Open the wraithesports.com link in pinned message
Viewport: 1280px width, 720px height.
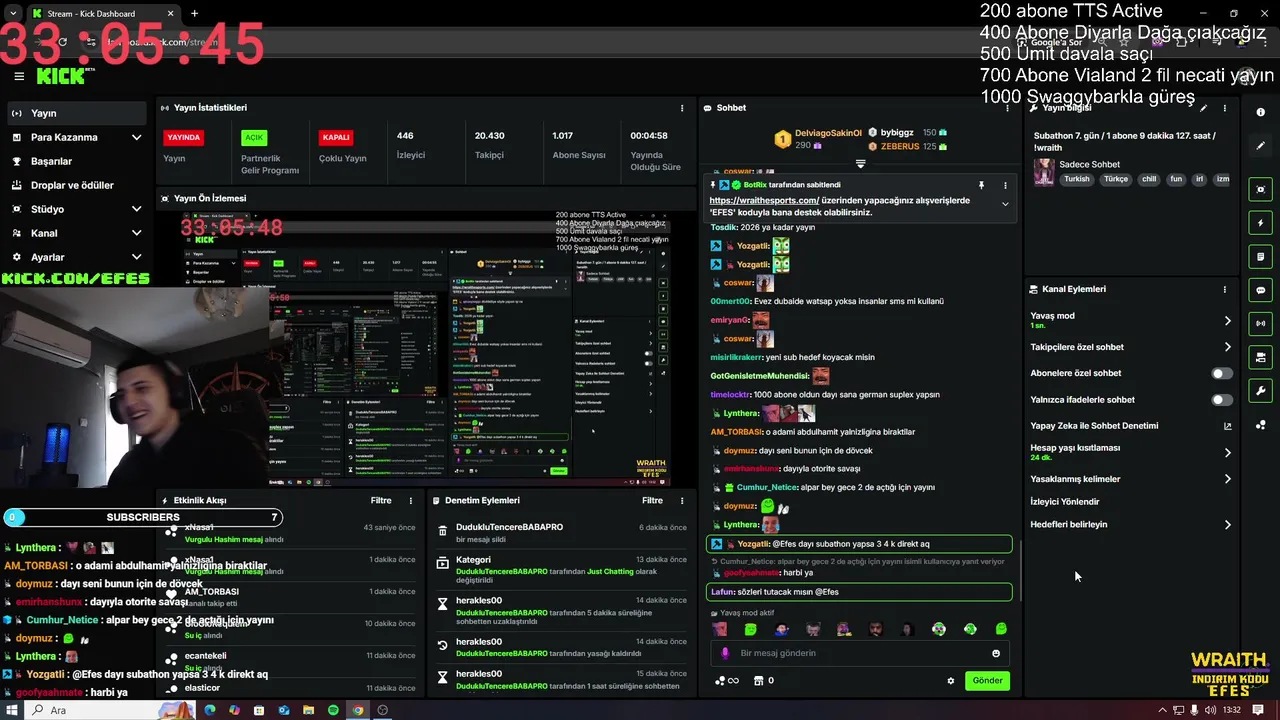click(x=764, y=200)
